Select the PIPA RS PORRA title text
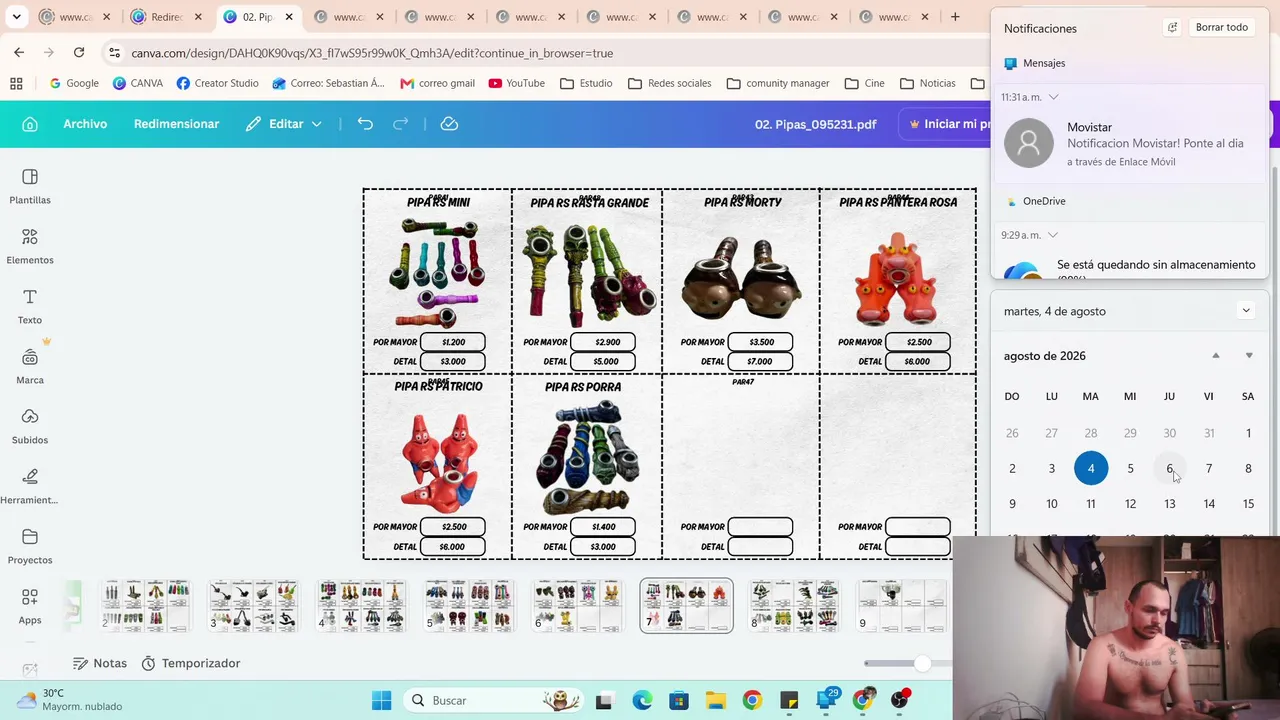This screenshot has width=1280, height=720. [x=583, y=387]
